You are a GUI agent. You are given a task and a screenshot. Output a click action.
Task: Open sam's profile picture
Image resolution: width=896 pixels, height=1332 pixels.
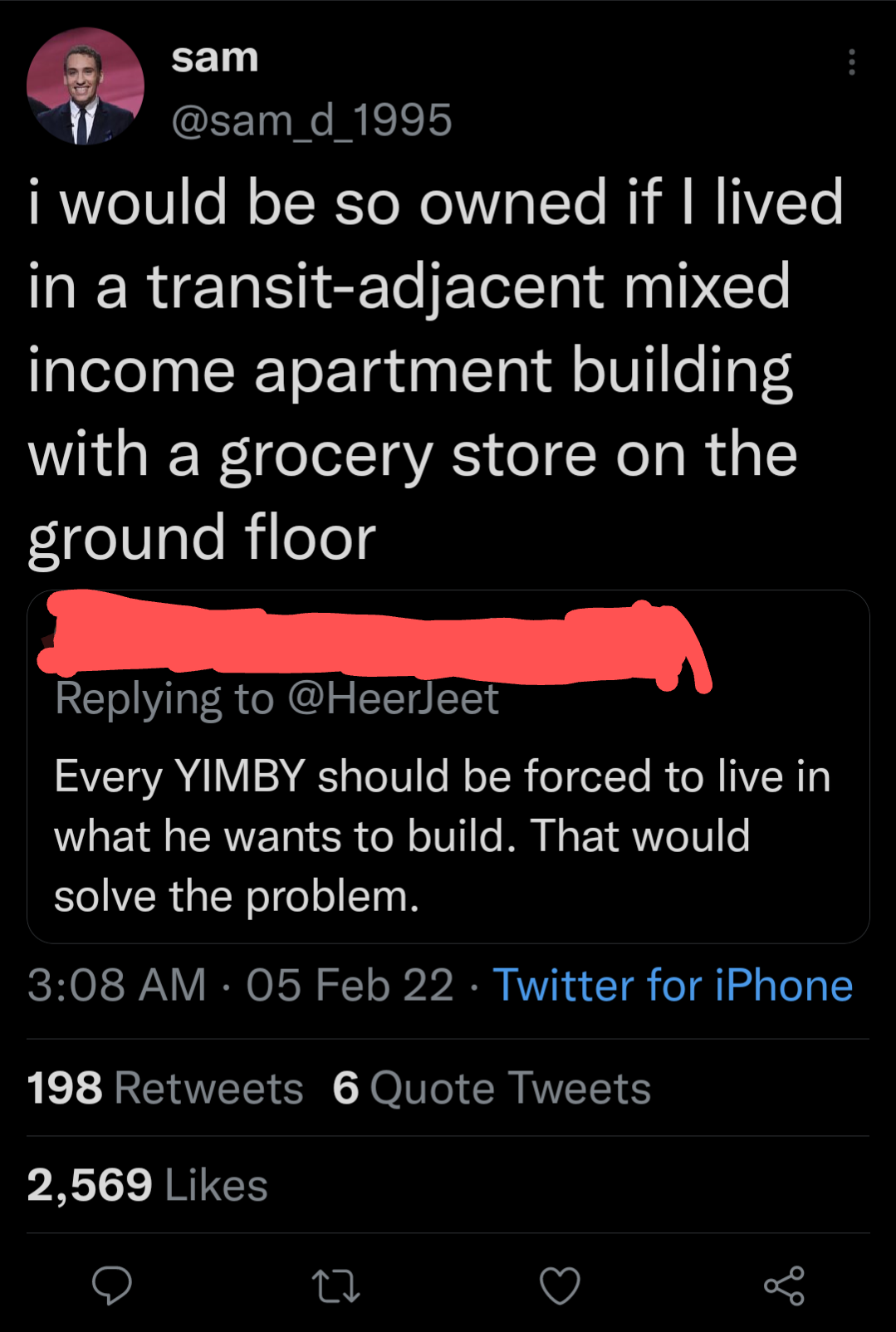pyautogui.click(x=85, y=86)
